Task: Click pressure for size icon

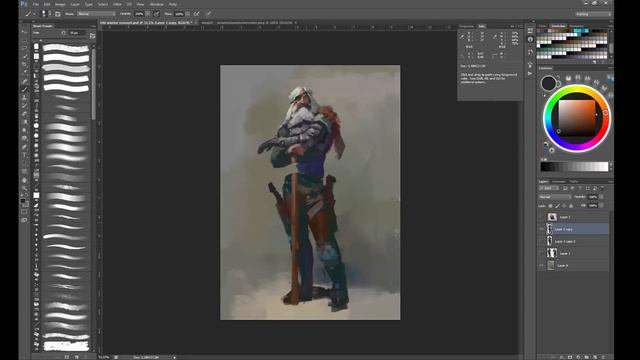Action: pos(208,14)
